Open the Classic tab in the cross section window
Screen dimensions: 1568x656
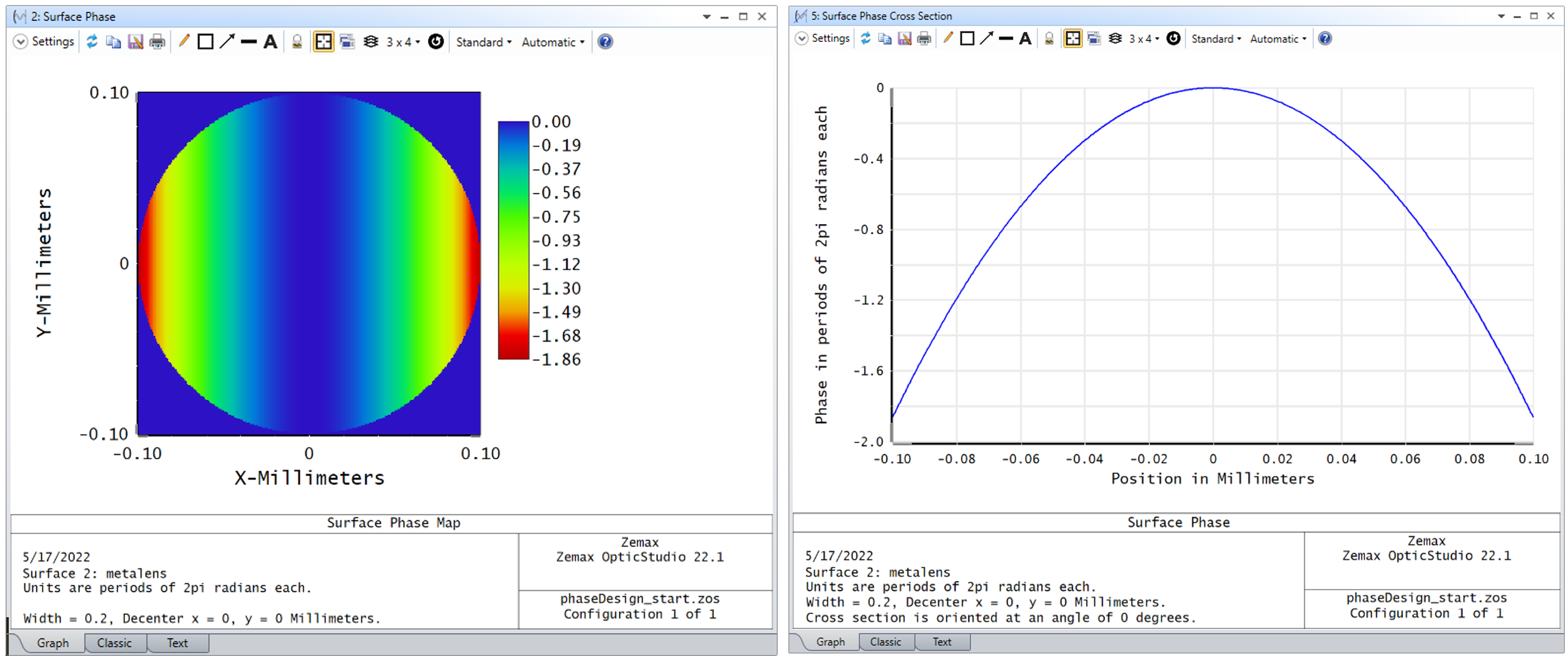point(887,642)
